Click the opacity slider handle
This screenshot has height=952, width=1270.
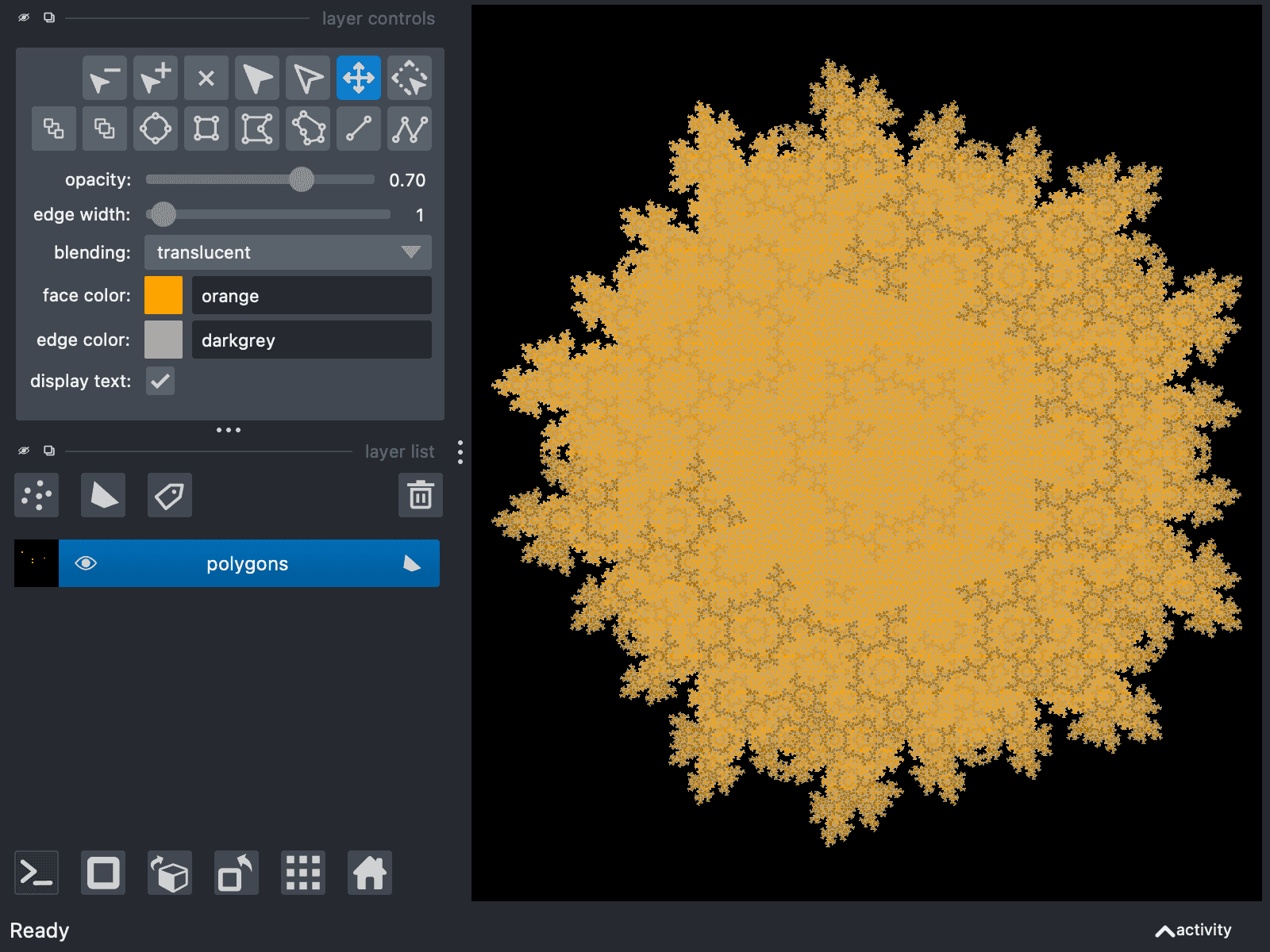click(302, 179)
